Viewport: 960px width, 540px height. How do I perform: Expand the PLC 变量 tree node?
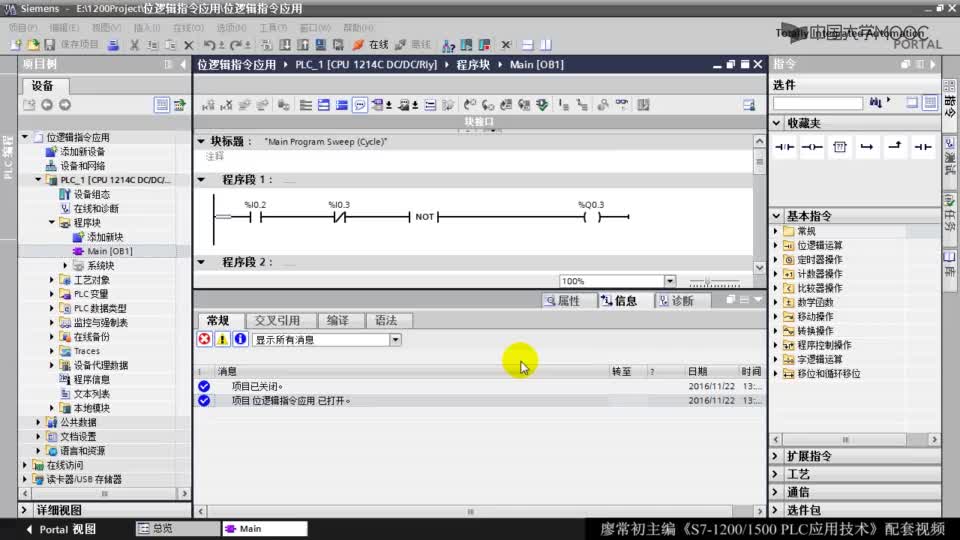52,294
